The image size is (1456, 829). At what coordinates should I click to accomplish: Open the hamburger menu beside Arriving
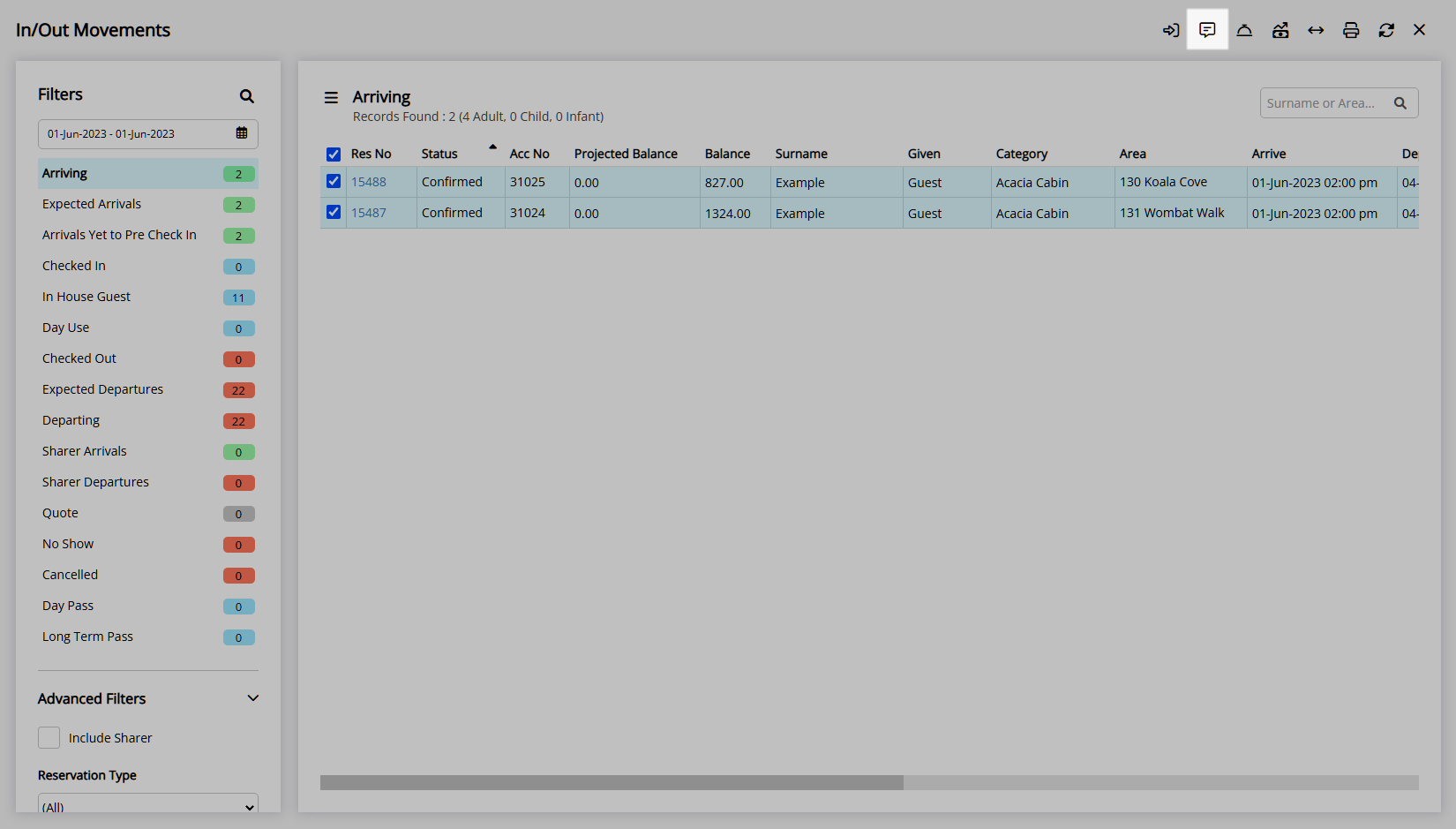pos(331,97)
